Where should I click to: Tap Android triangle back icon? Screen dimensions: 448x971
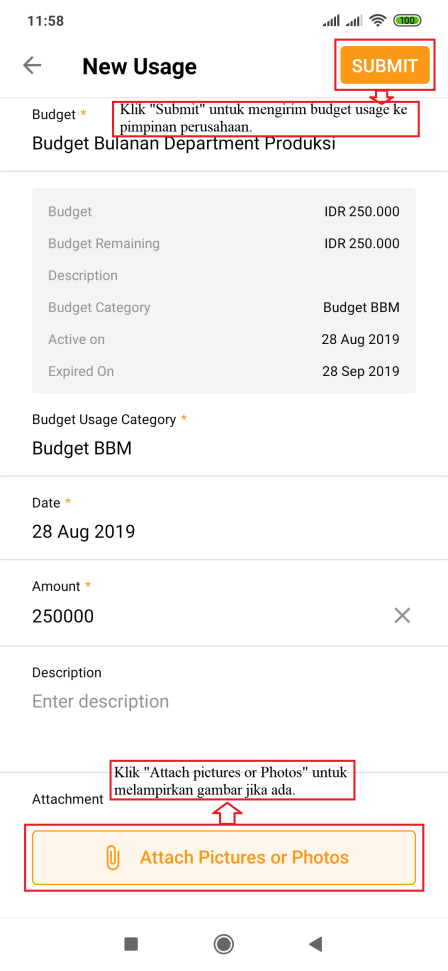[316, 944]
